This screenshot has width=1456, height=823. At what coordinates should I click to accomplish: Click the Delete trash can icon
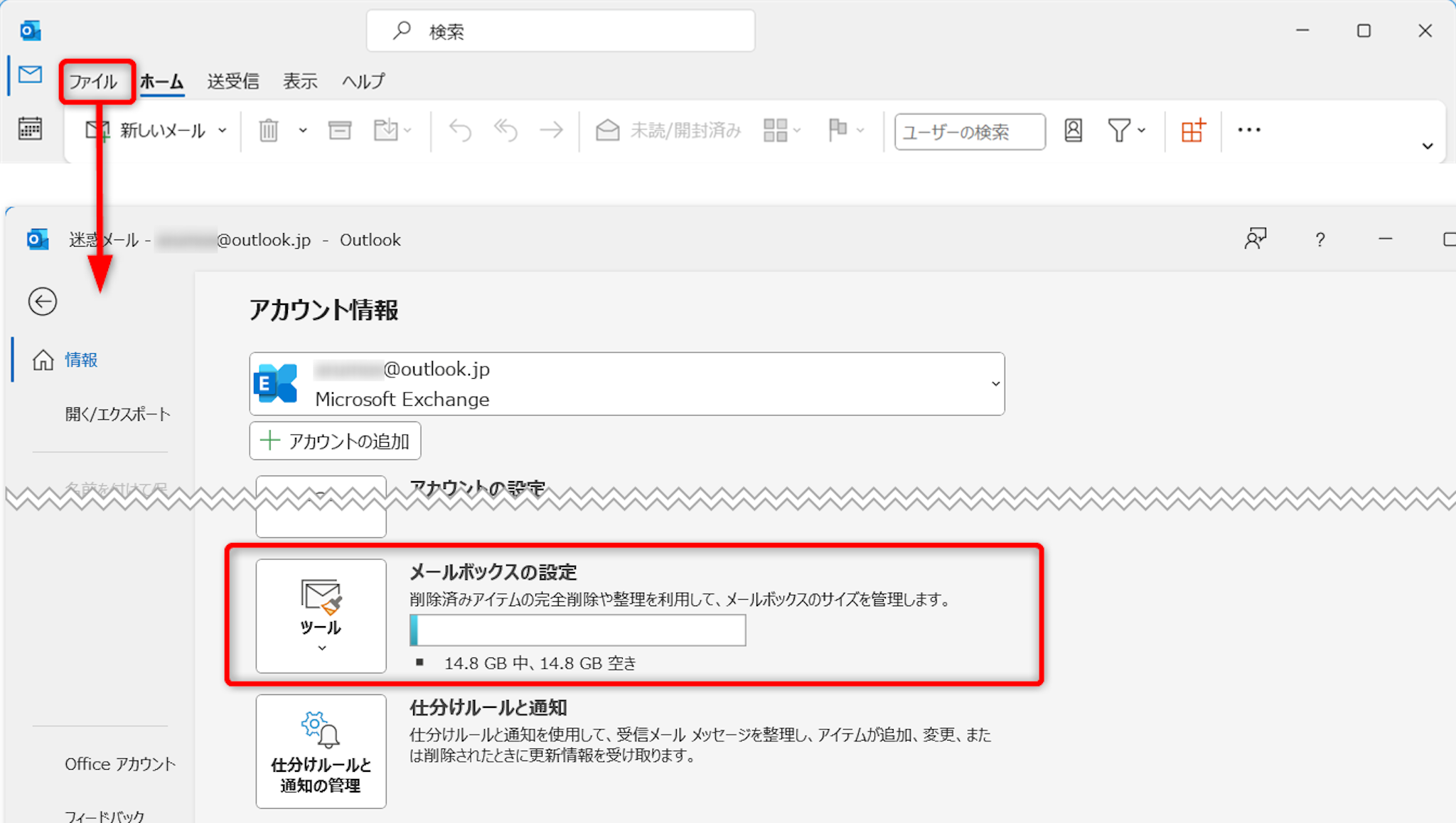pyautogui.click(x=269, y=131)
